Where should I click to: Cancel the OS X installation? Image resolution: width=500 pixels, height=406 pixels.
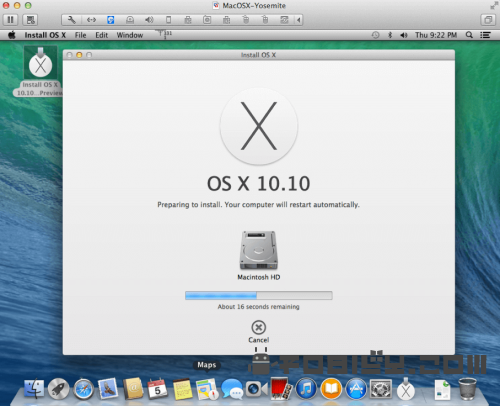coord(259,332)
